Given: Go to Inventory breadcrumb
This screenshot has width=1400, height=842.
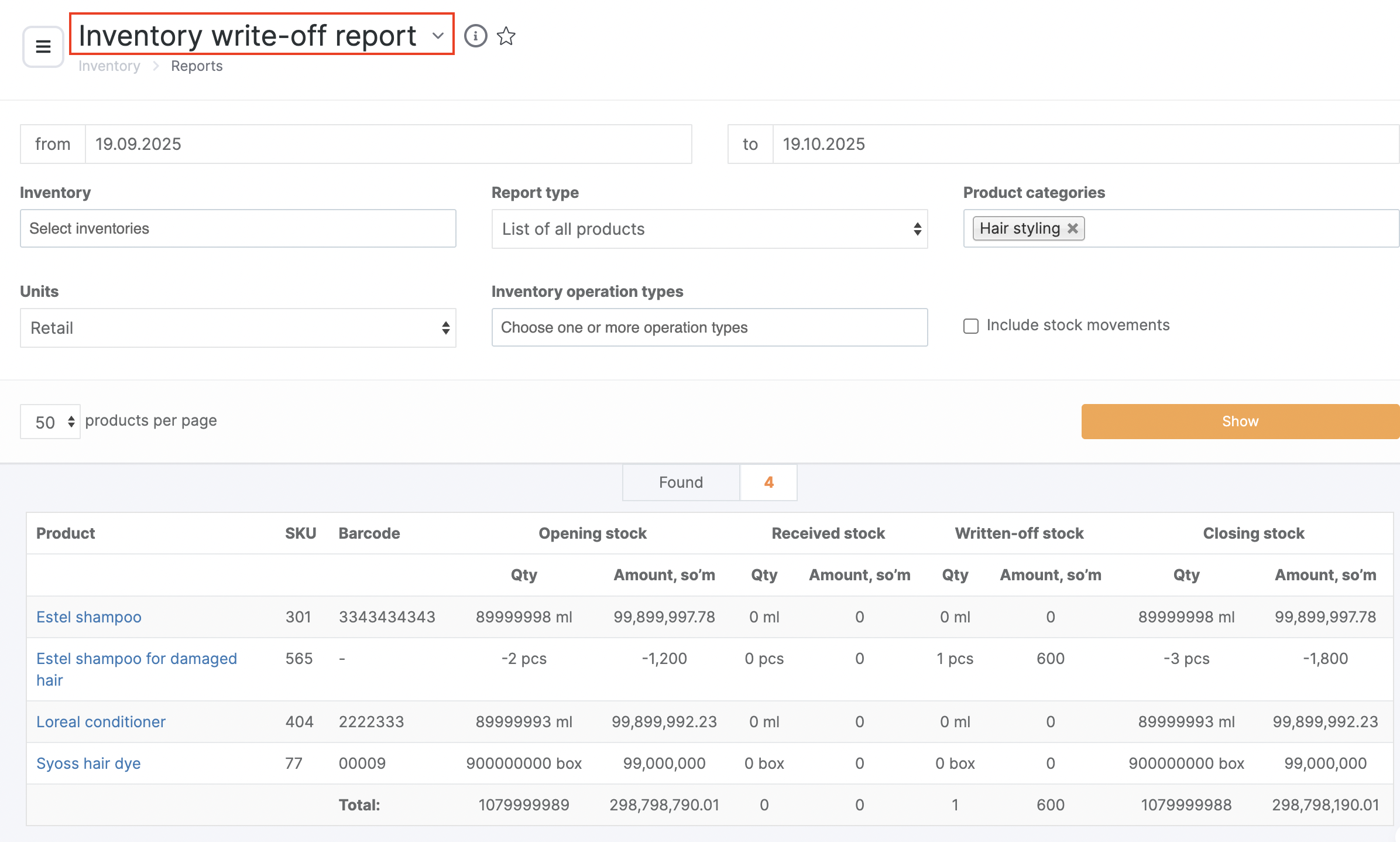Looking at the screenshot, I should [x=109, y=66].
